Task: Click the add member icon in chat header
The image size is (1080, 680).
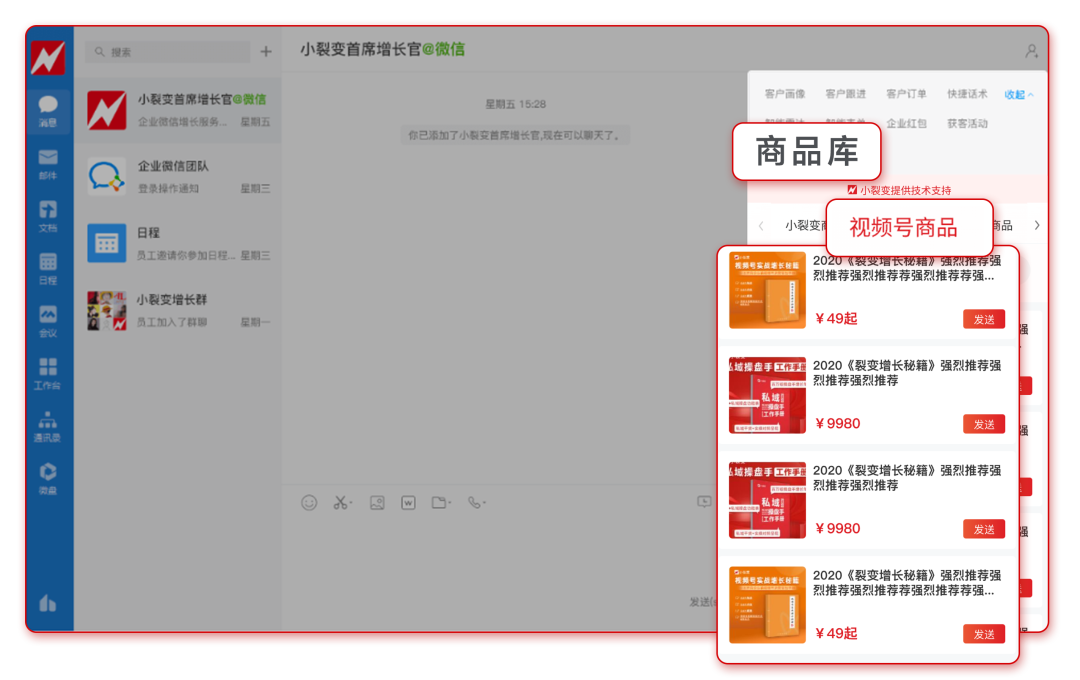Action: point(1031,51)
